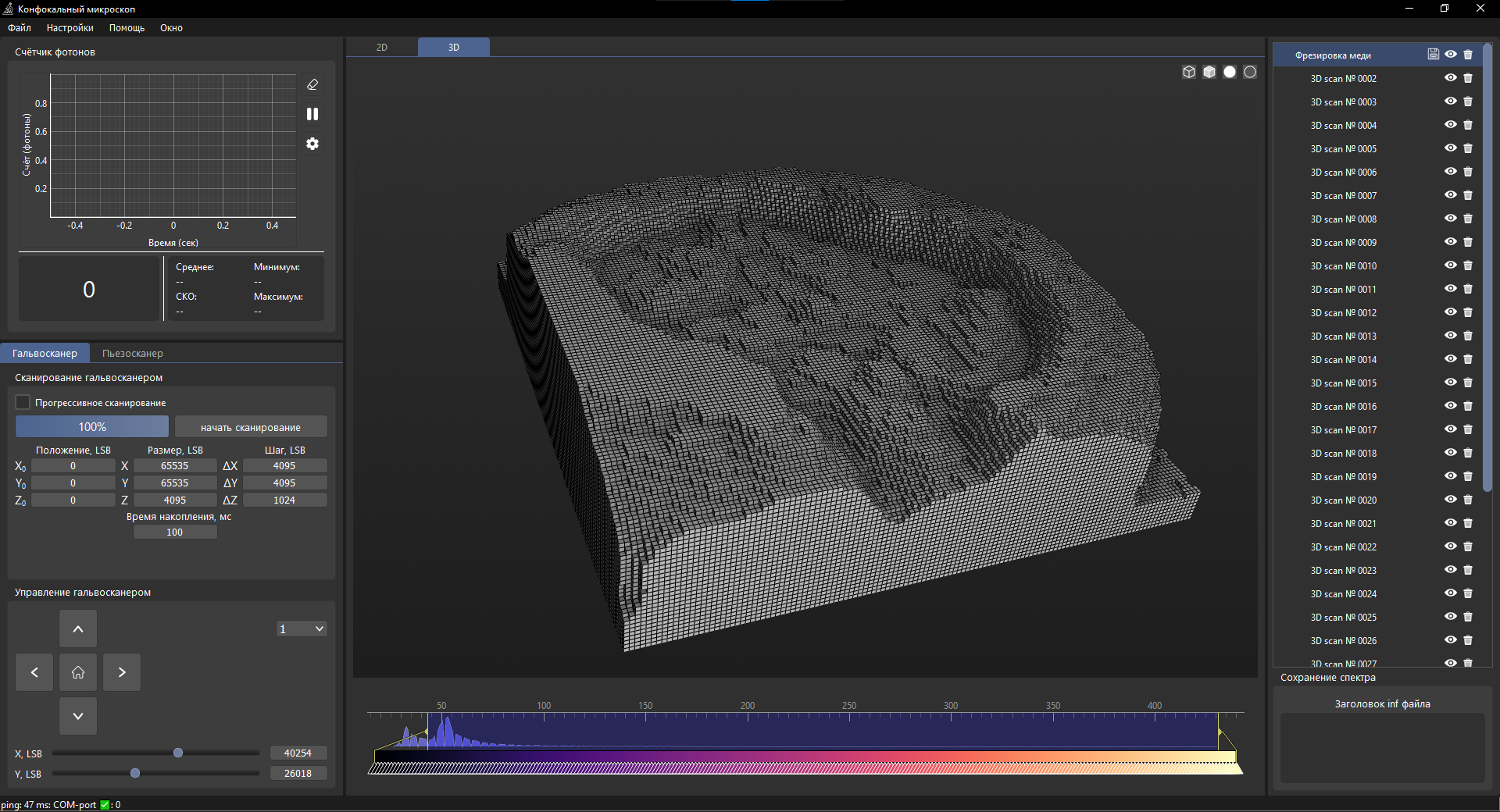1500x812 pixels.
Task: Hide 3D scan № 0016
Action: 1451,406
